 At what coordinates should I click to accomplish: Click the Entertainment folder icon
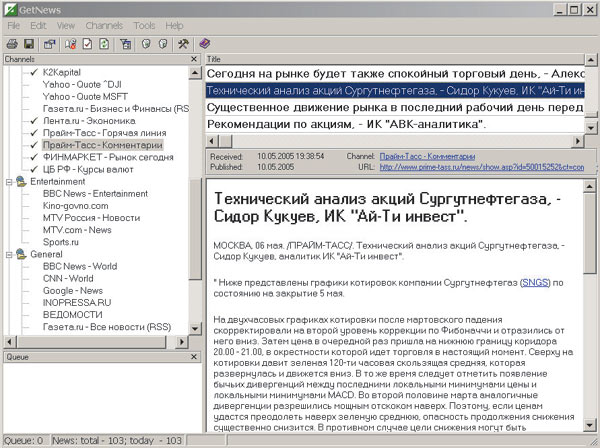[x=21, y=182]
